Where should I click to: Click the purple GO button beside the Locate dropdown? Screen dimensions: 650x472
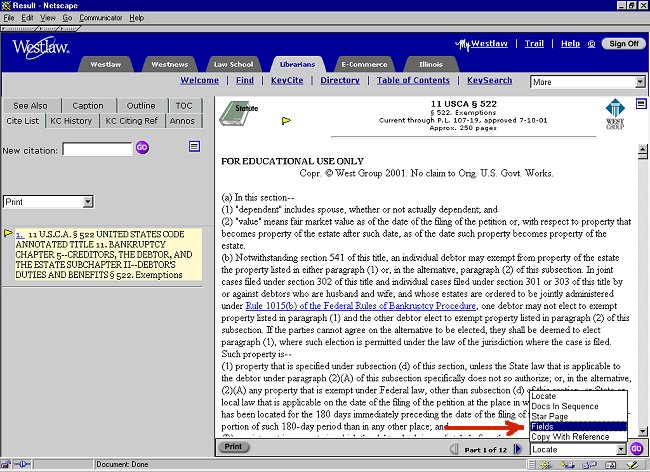[x=636, y=448]
